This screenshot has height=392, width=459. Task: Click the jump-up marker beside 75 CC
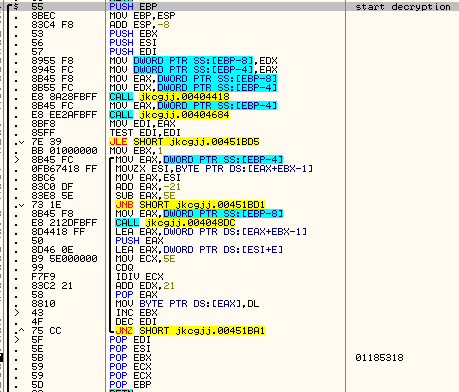(21, 331)
